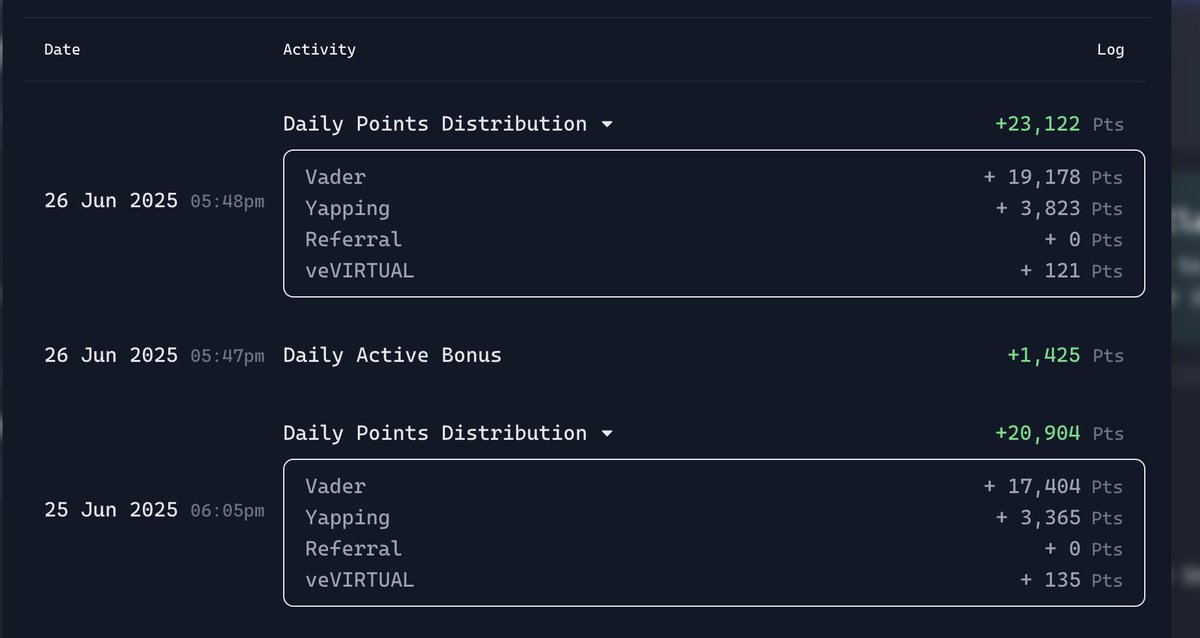Click the +23,122 Pts total
Screen dimensions: 1200x638
coord(1059,124)
